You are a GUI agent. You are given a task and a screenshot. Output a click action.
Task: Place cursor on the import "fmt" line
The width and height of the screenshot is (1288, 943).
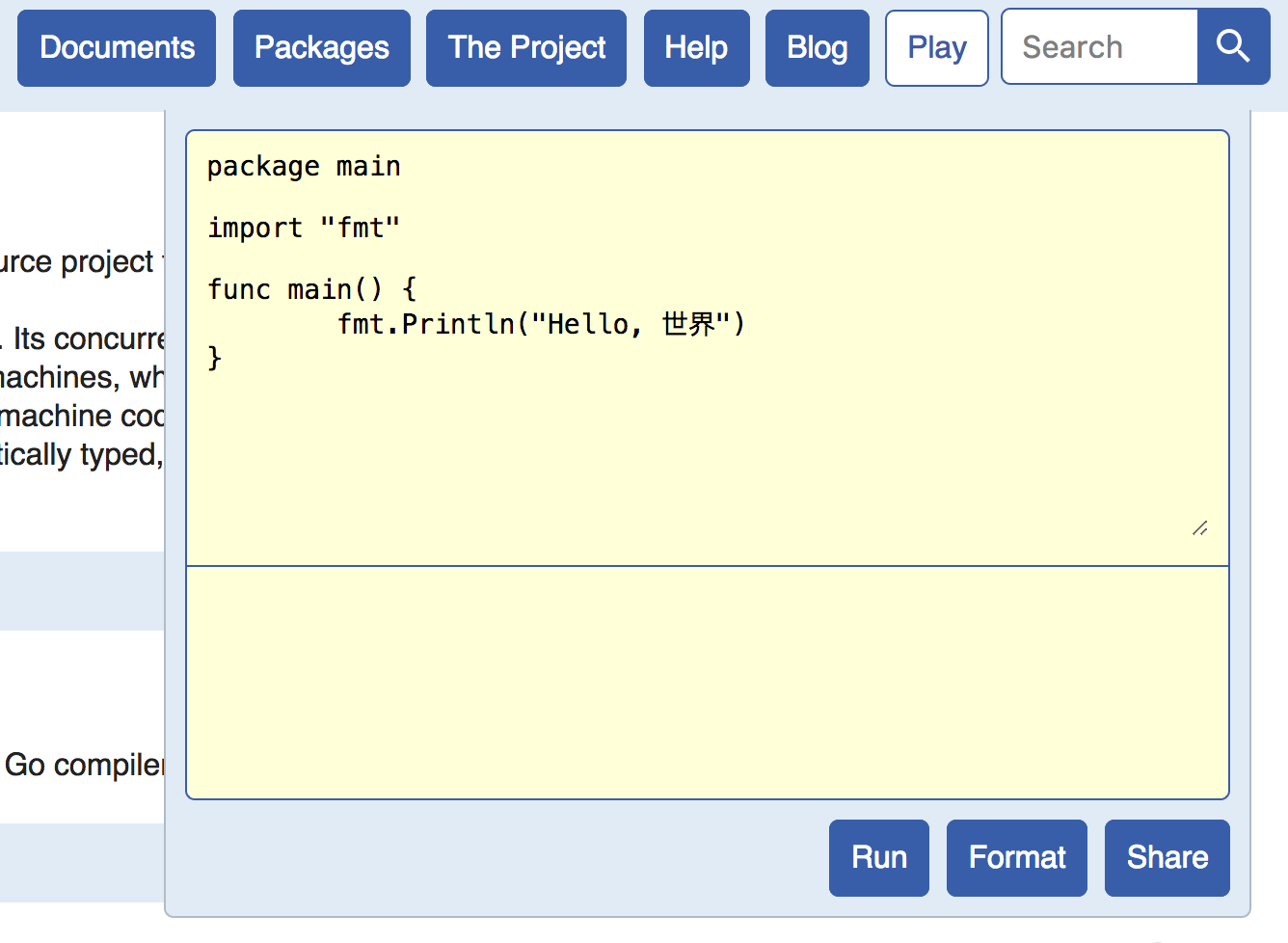click(x=304, y=229)
